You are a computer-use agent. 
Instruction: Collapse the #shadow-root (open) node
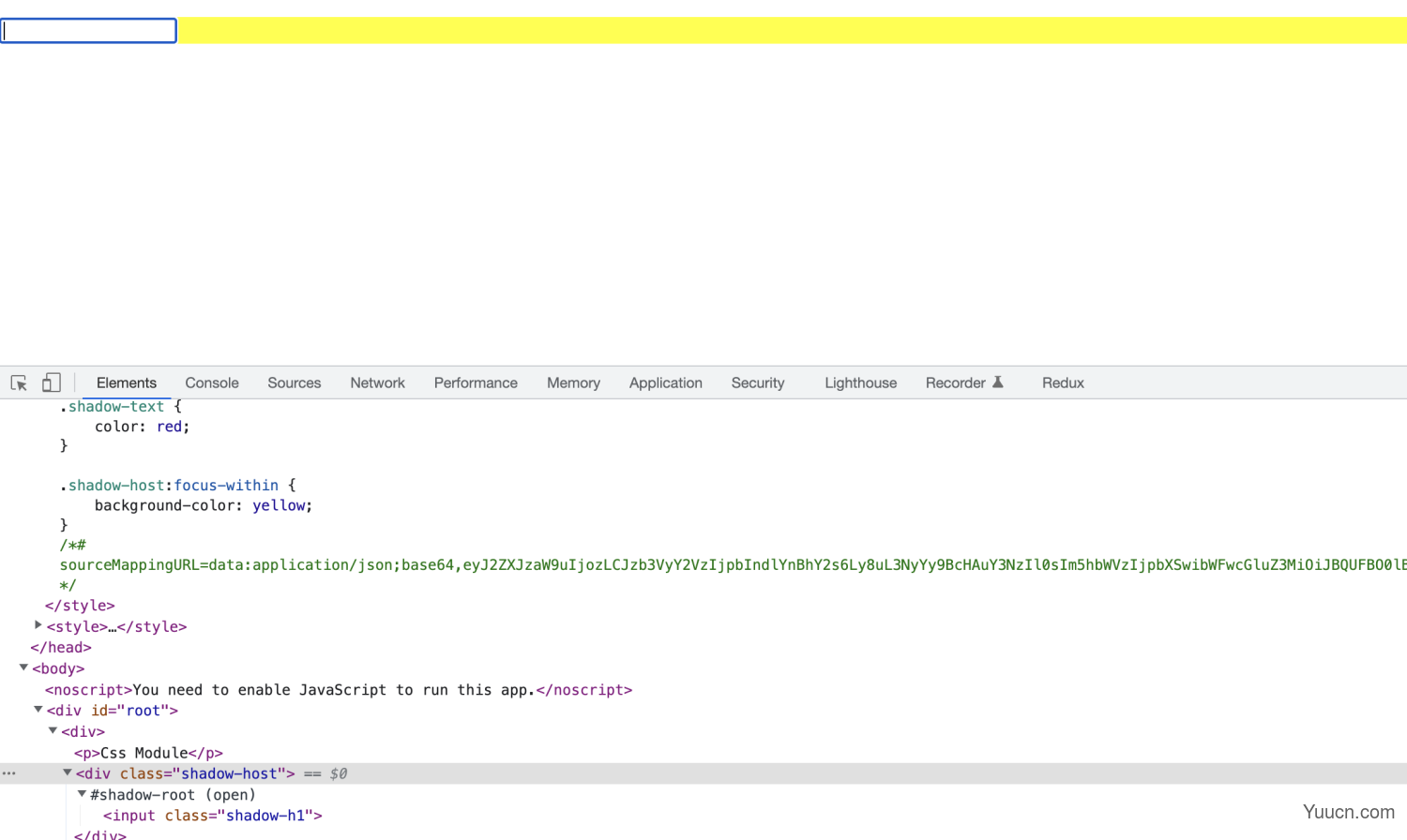(83, 794)
